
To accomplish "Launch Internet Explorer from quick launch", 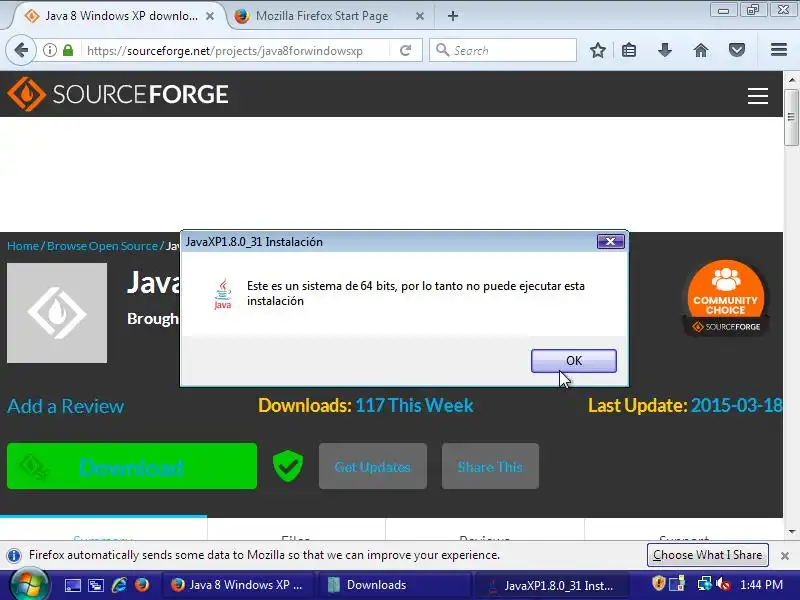I will [119, 585].
